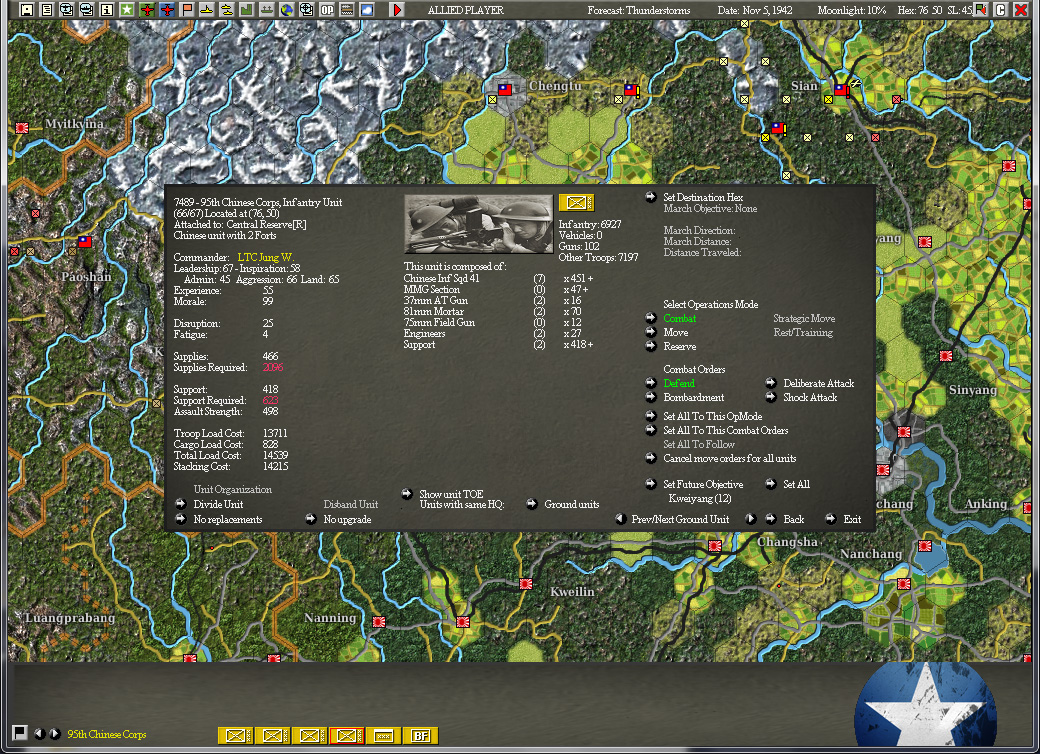The width and height of the screenshot is (1040, 754).
Task: Click the crosshair globe toolbar icon
Action: coord(306,9)
